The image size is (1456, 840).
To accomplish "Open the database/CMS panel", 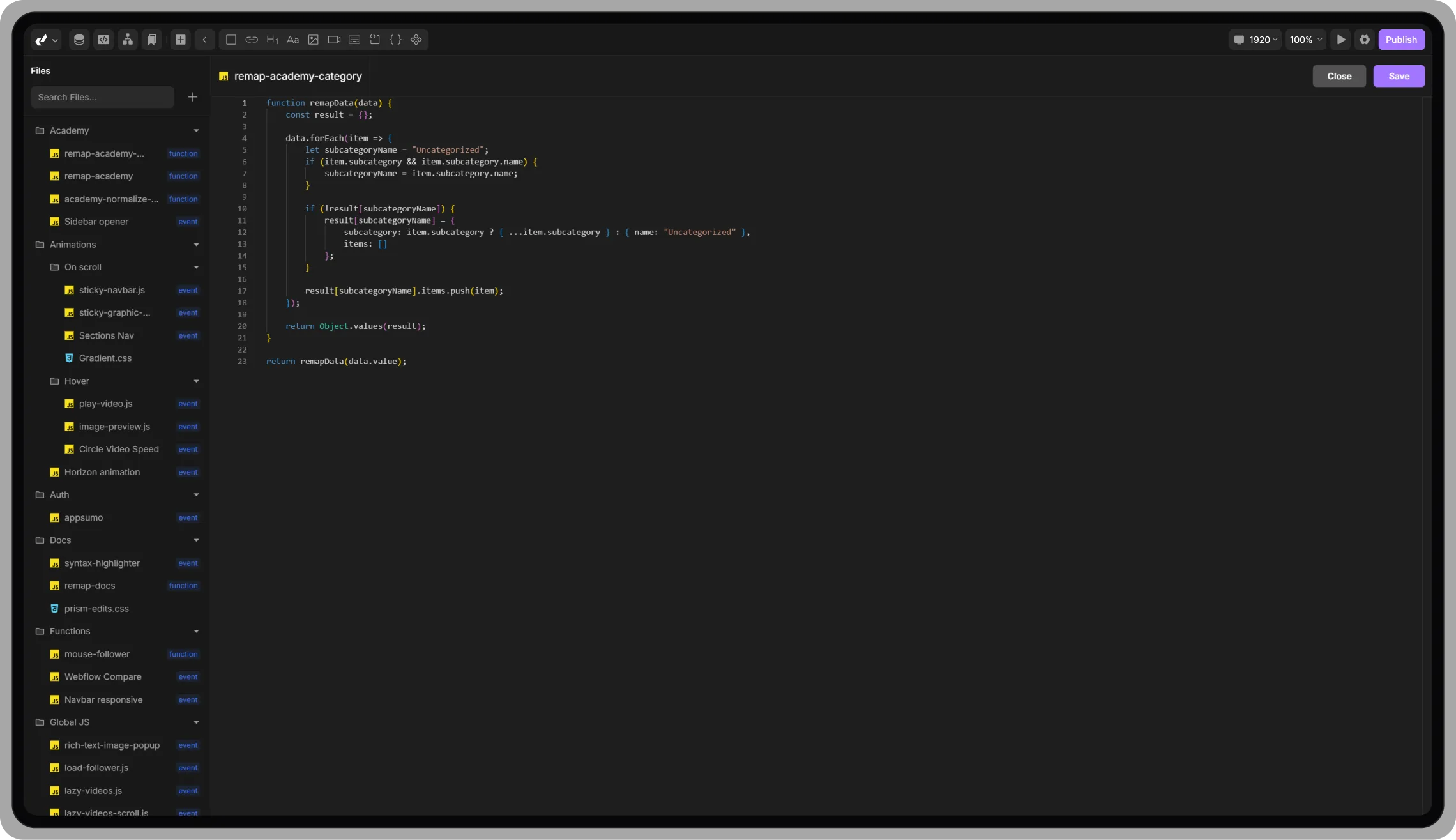I will [x=79, y=40].
